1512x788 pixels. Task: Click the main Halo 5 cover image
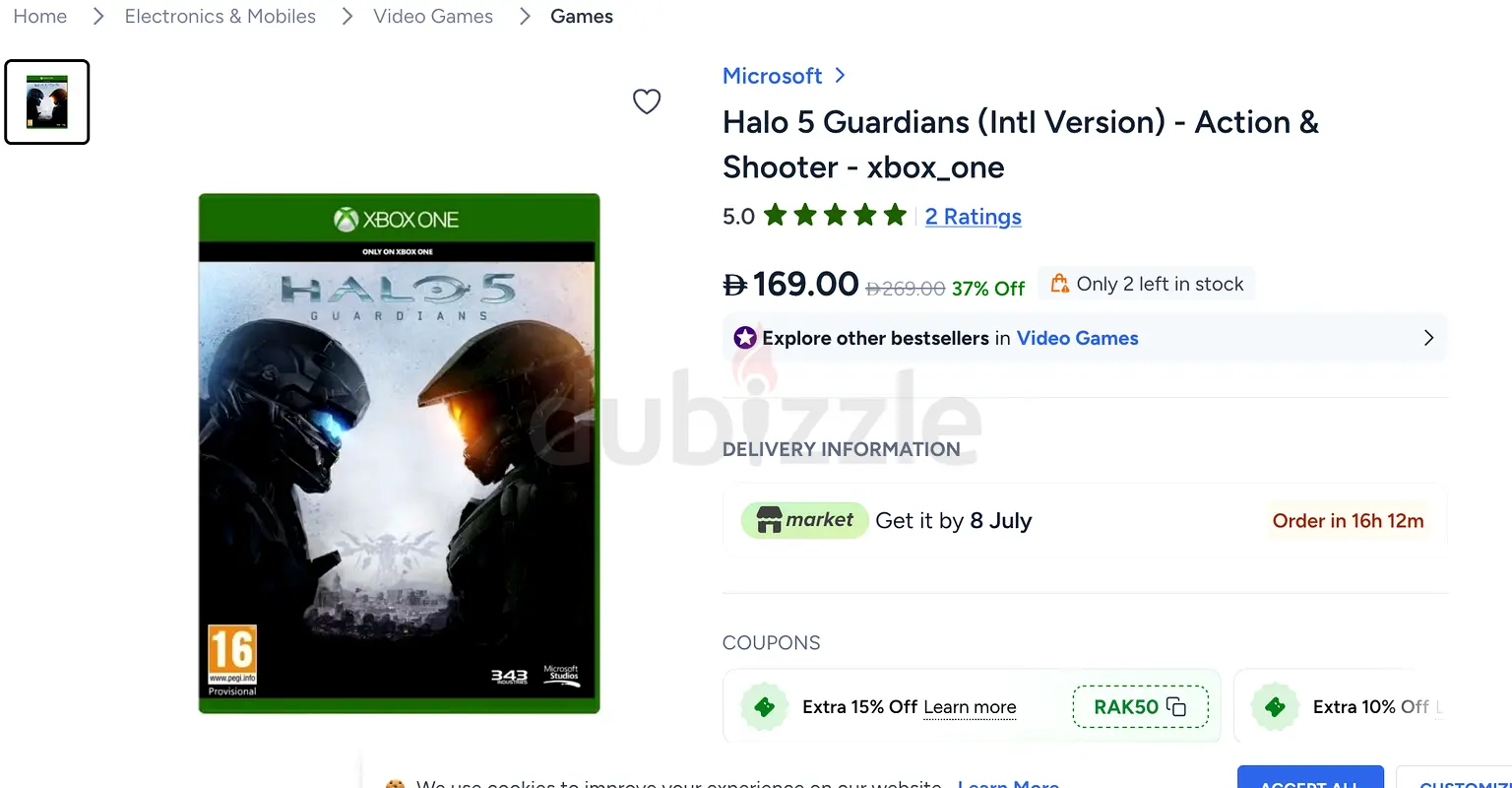pos(399,453)
